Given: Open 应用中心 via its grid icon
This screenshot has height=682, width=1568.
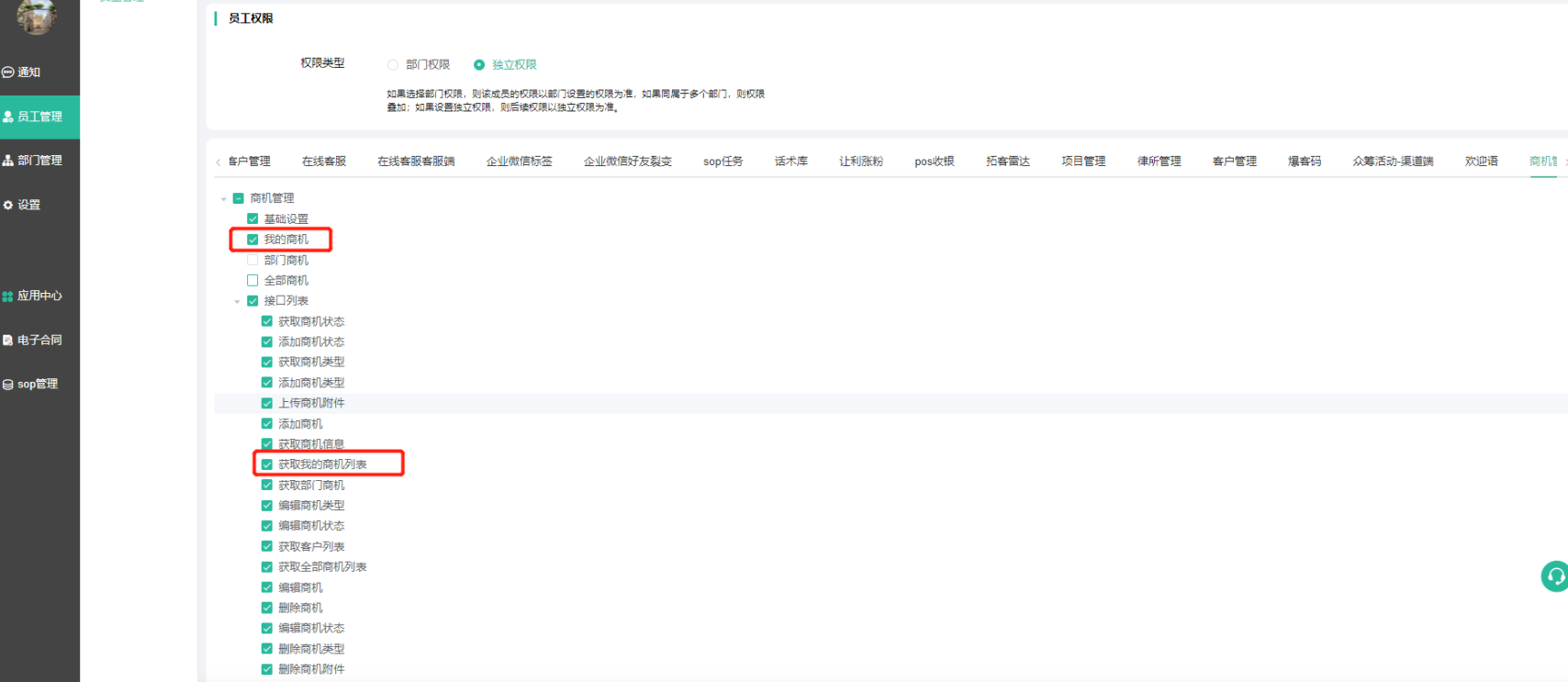Looking at the screenshot, I should pyautogui.click(x=8, y=296).
